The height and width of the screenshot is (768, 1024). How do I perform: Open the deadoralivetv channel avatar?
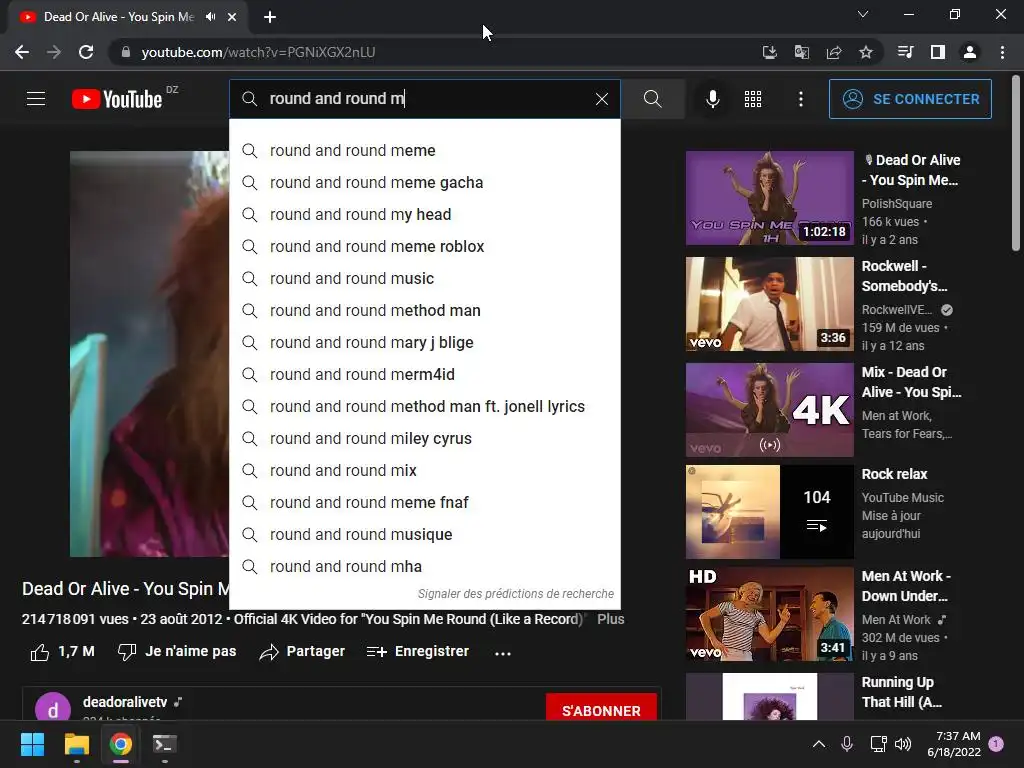[x=52, y=707]
